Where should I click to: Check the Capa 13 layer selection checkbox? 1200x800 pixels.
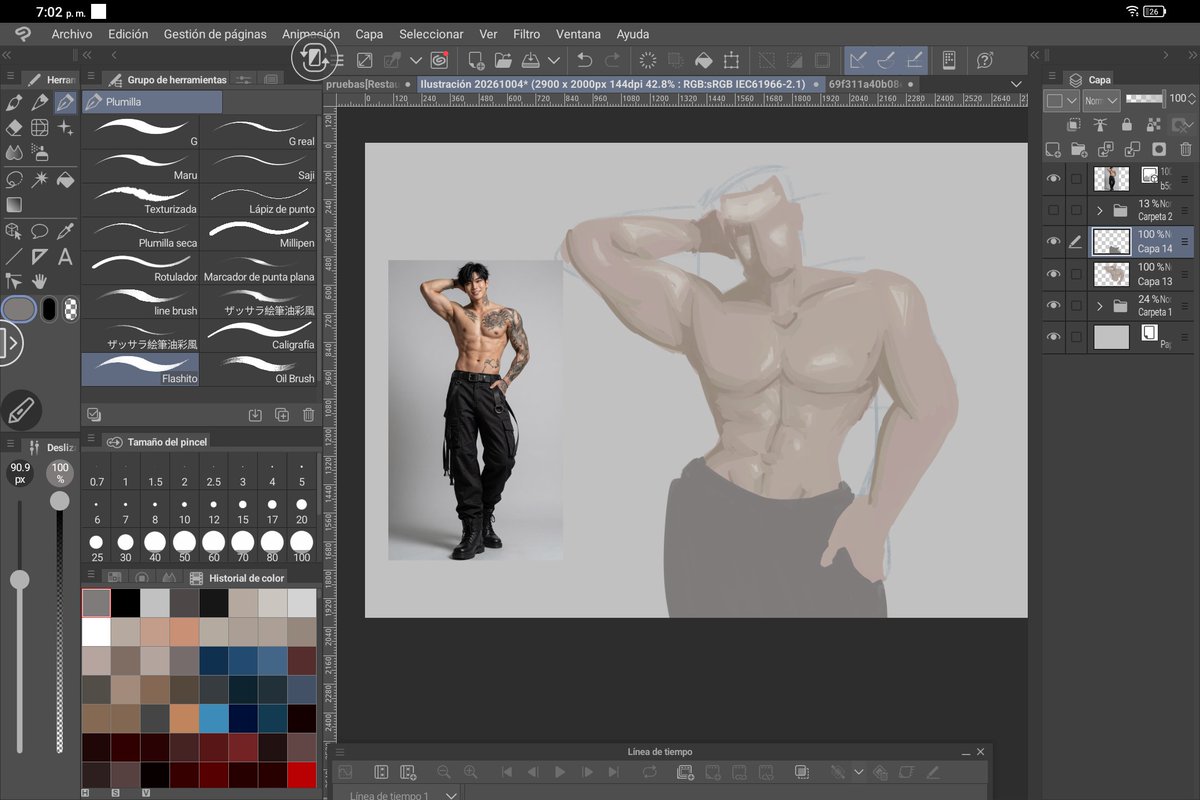pos(1076,273)
